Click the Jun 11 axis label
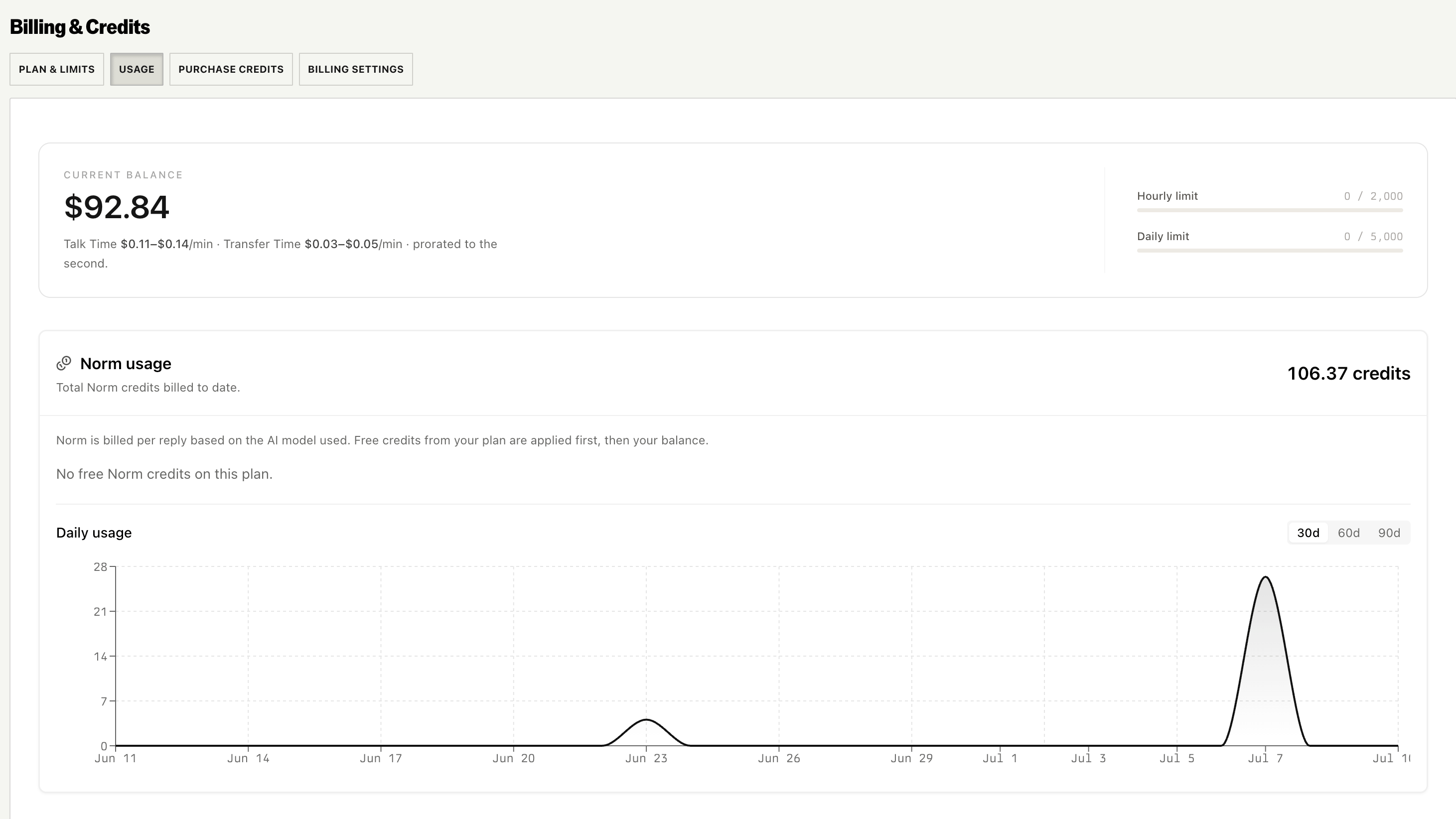This screenshot has height=819, width=1456. pos(115,759)
